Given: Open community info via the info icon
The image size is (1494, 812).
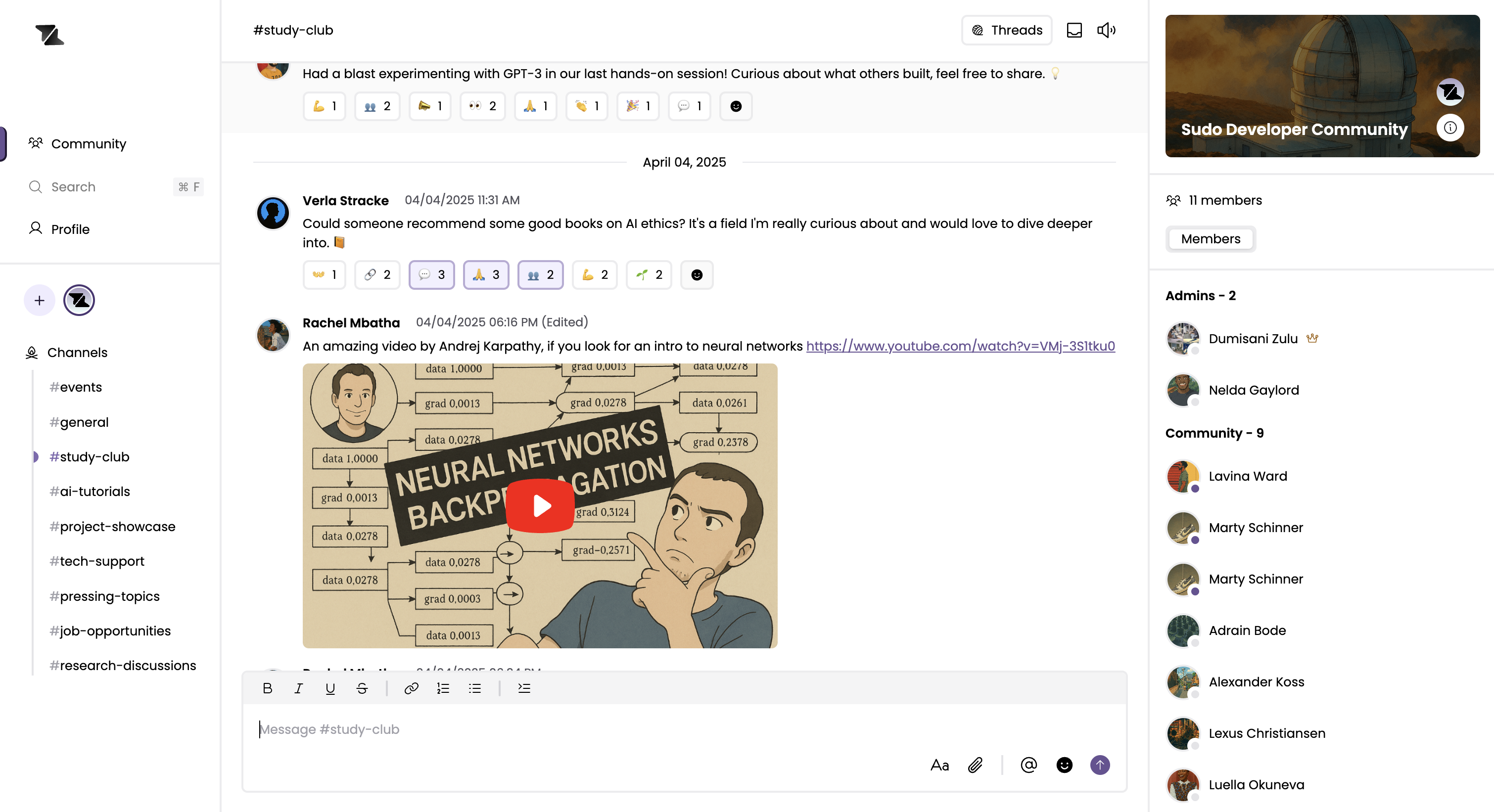Looking at the screenshot, I should tap(1450, 128).
